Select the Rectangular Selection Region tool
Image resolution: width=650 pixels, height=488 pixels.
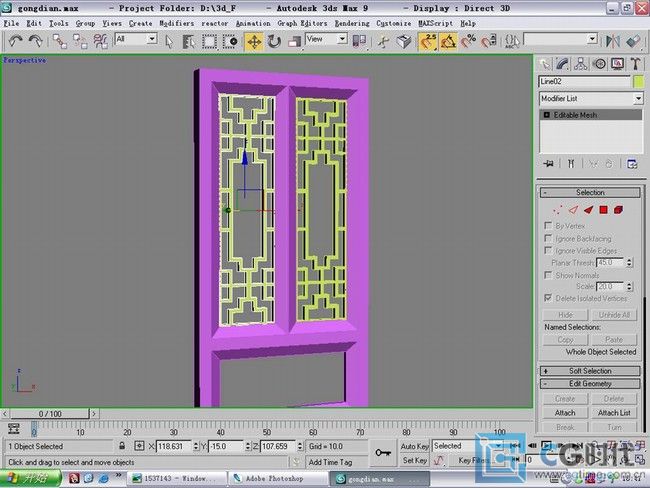tap(209, 41)
